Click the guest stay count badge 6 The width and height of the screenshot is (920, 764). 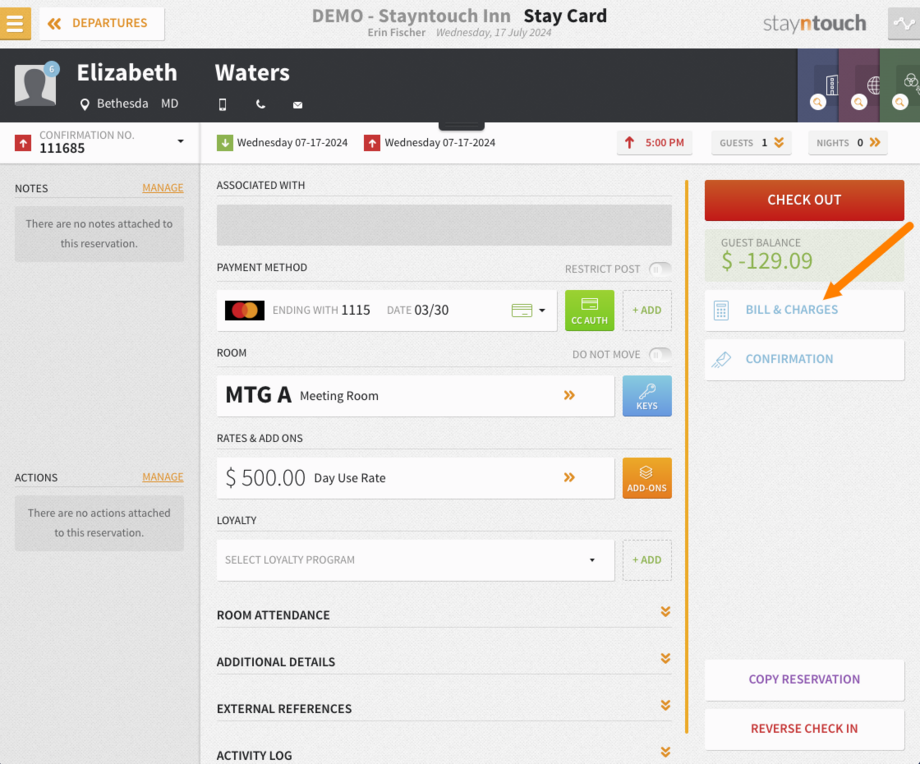(x=52, y=69)
